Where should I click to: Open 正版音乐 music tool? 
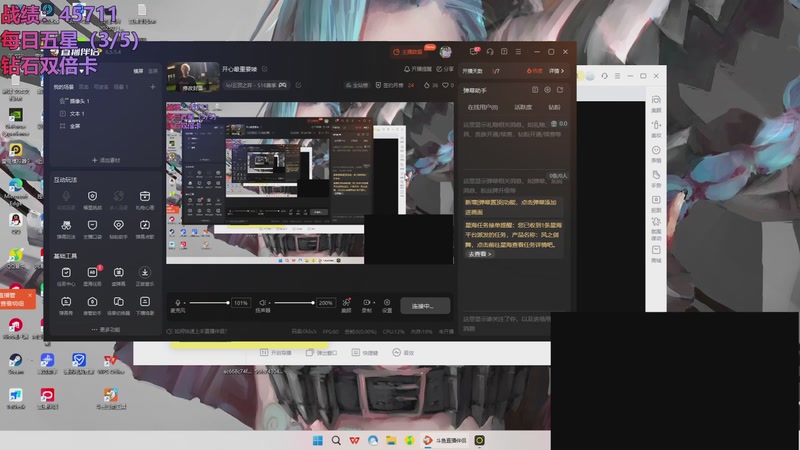coord(145,276)
